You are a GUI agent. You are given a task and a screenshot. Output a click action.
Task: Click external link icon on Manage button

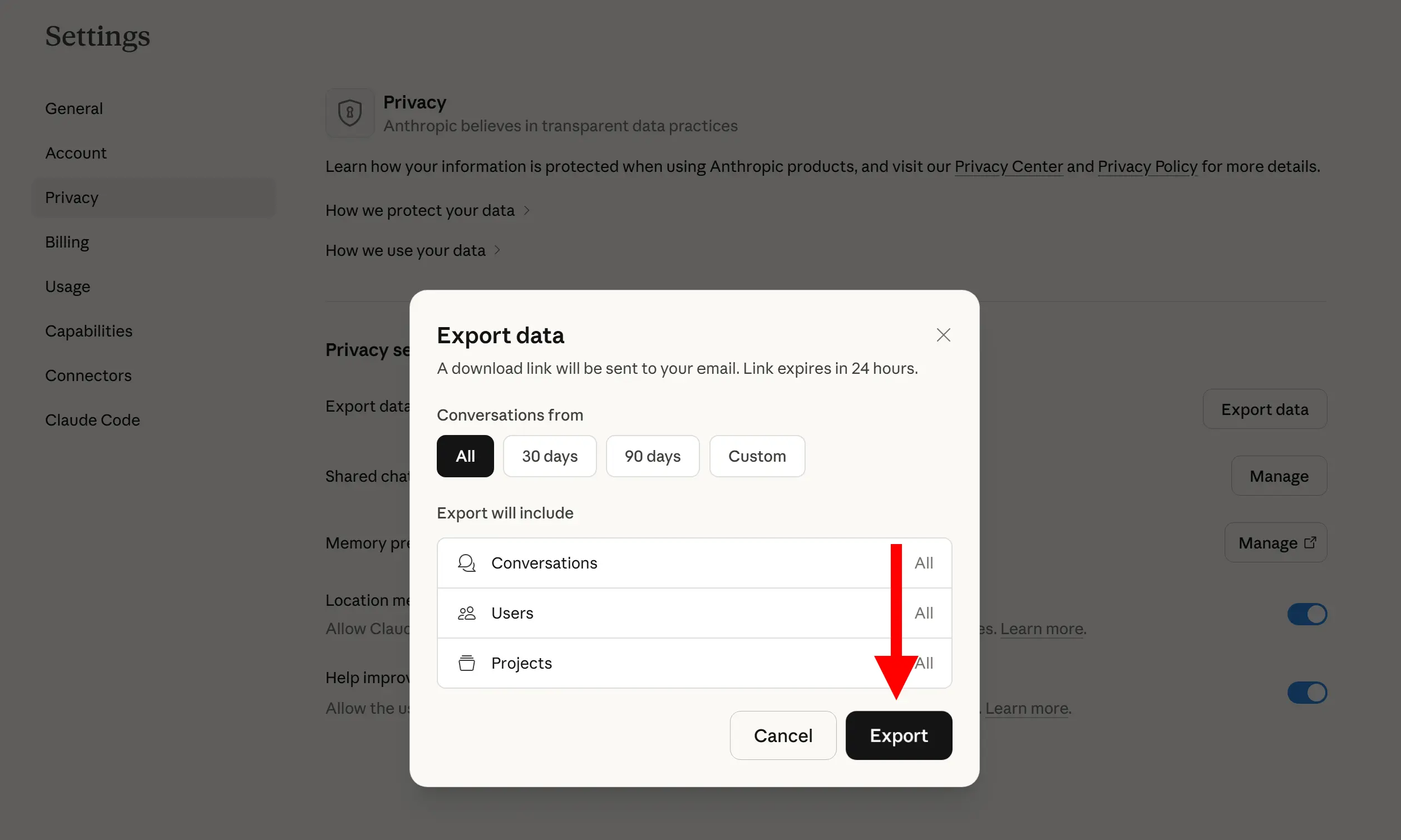pyautogui.click(x=1310, y=542)
